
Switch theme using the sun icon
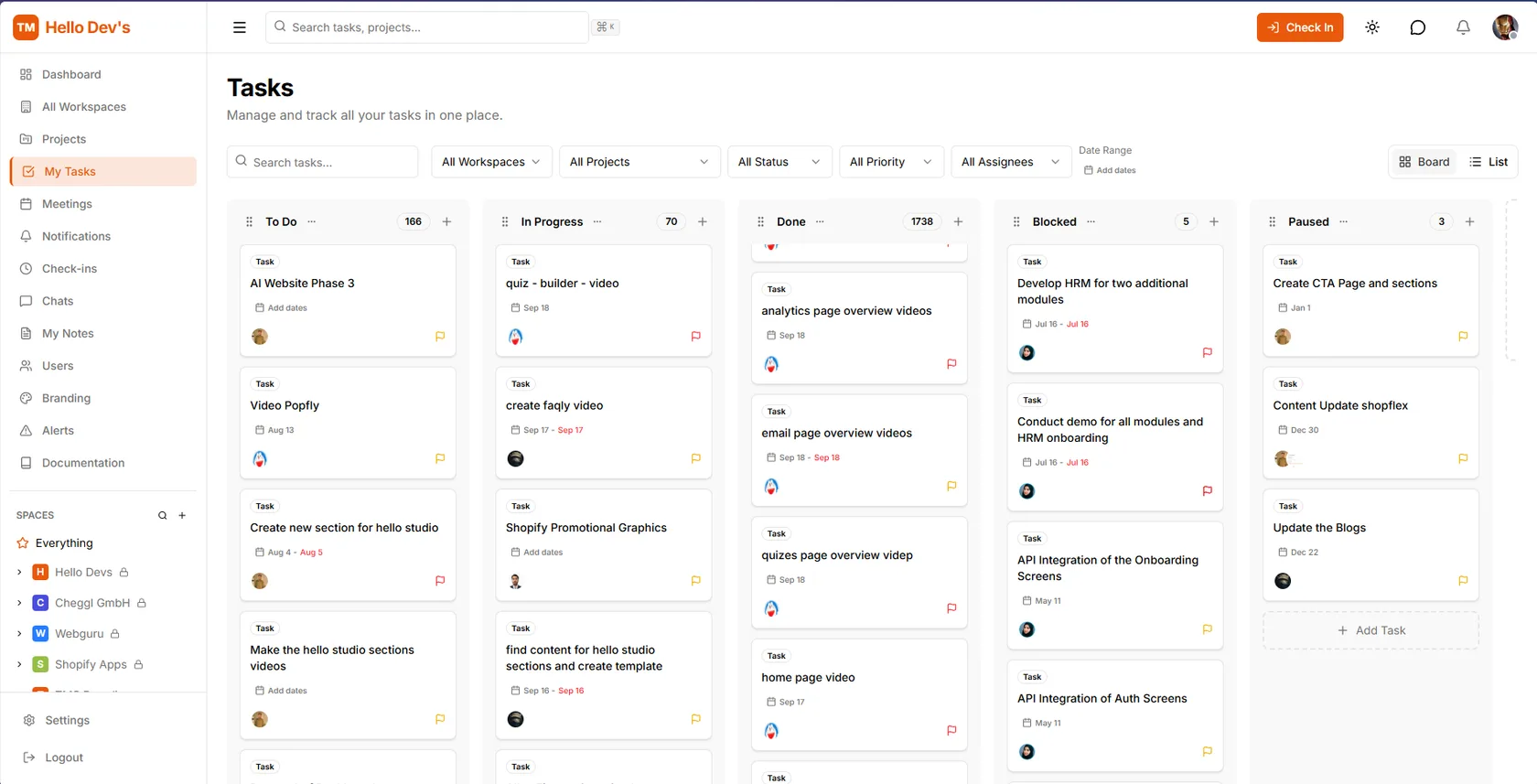pyautogui.click(x=1372, y=27)
